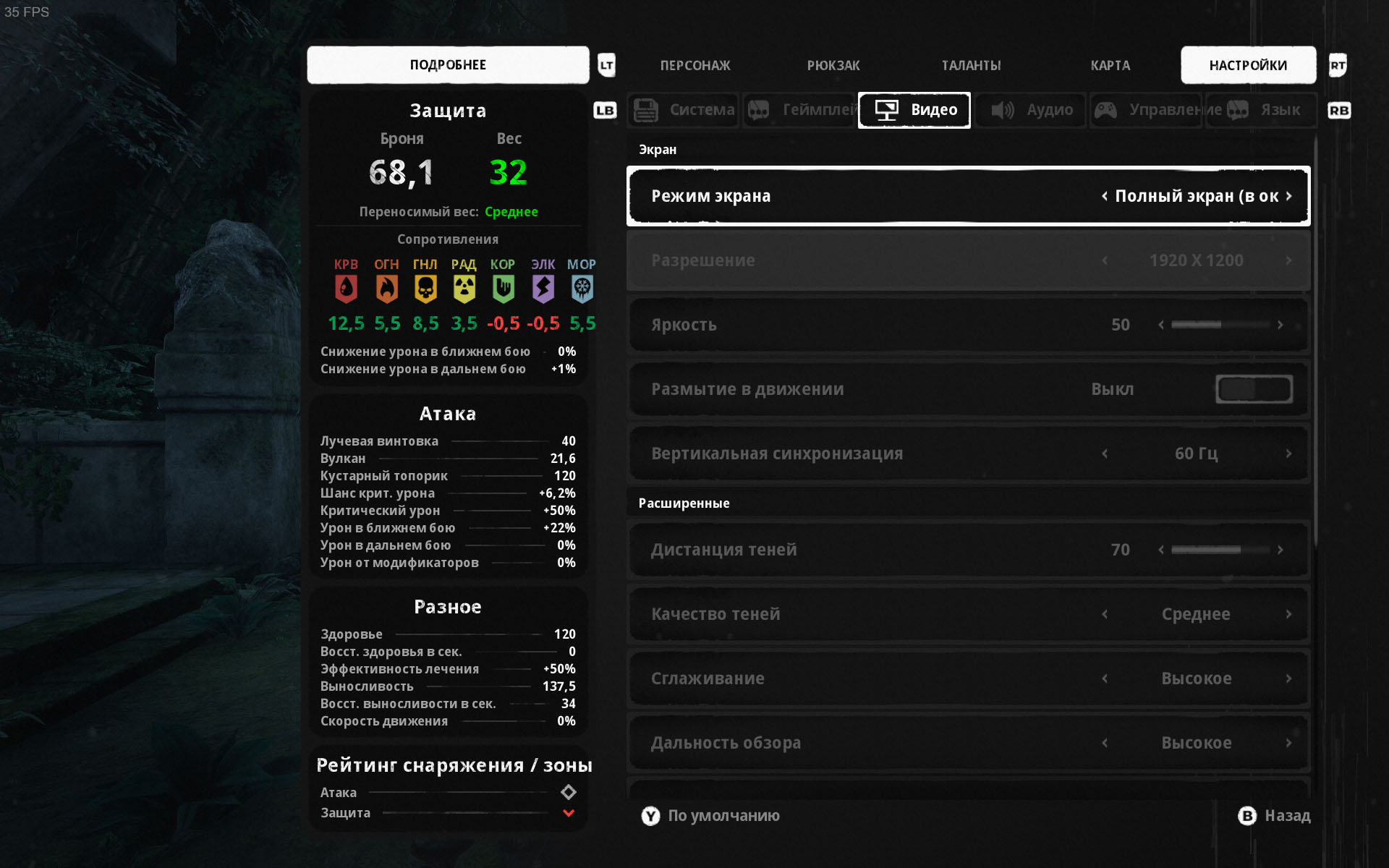1389x868 pixels.
Task: Click the fire resistance ОГН icon
Action: coord(386,289)
